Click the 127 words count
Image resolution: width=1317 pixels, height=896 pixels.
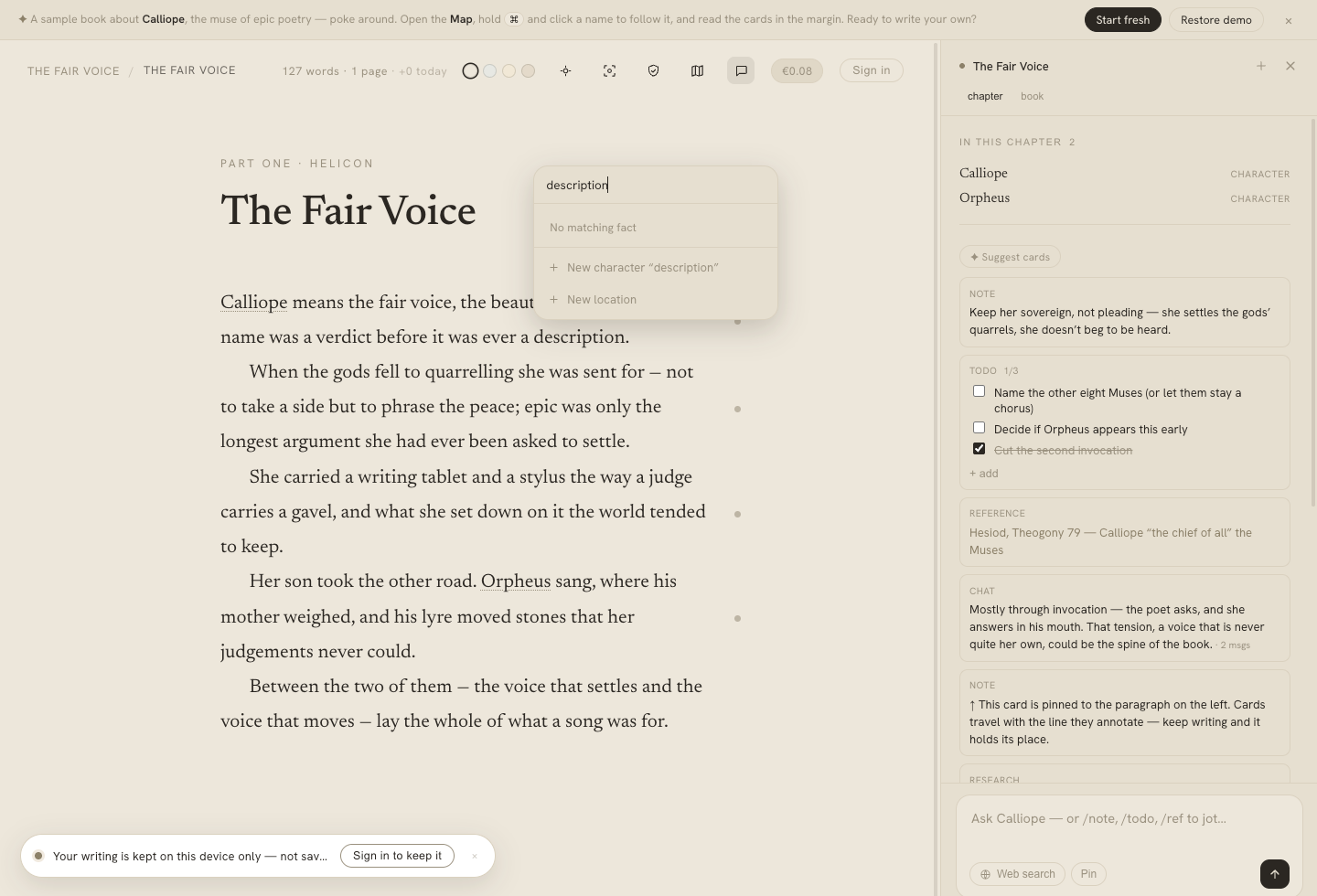tap(311, 71)
